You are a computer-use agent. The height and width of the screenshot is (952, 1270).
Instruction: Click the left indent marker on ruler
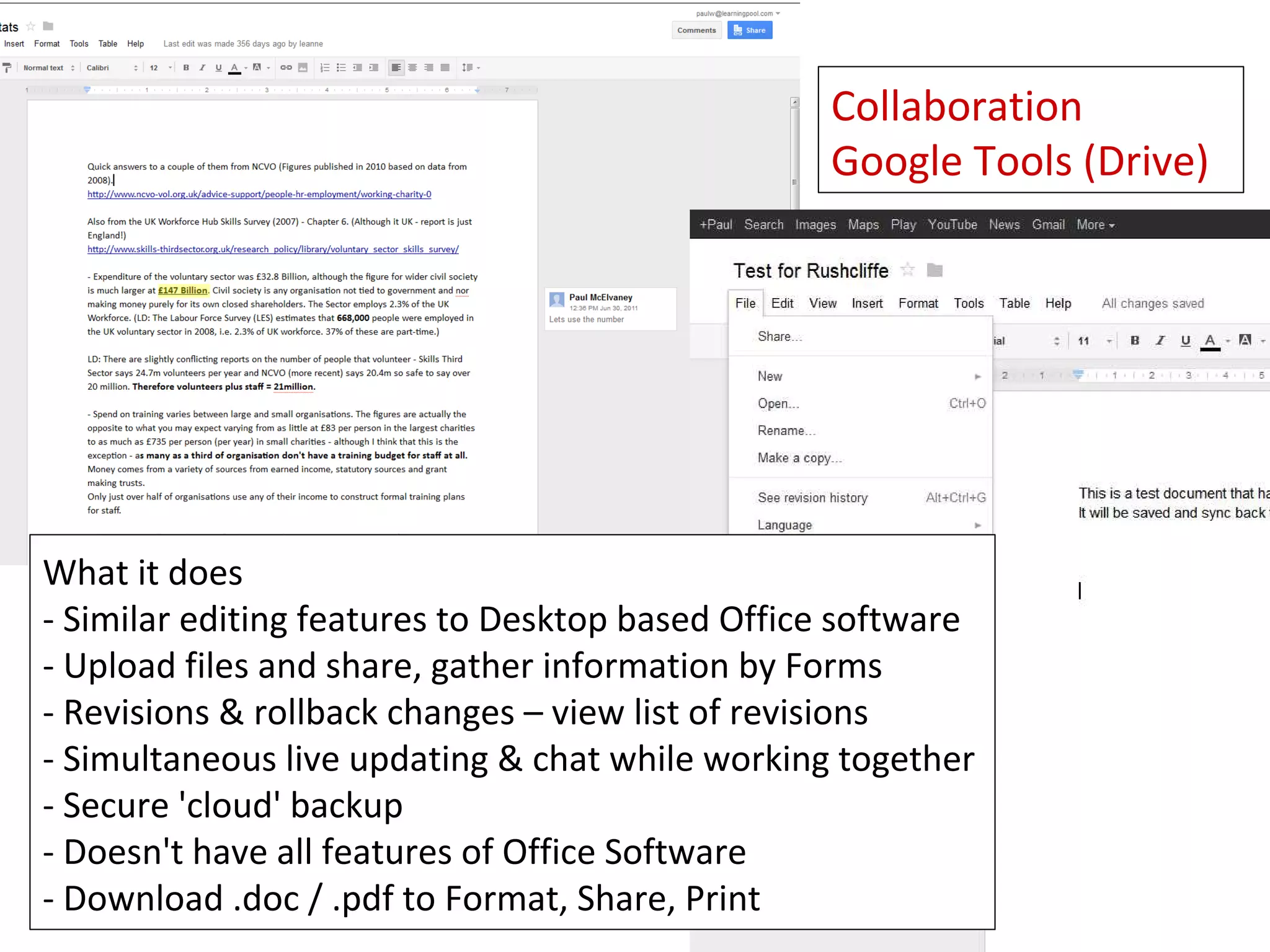point(87,90)
